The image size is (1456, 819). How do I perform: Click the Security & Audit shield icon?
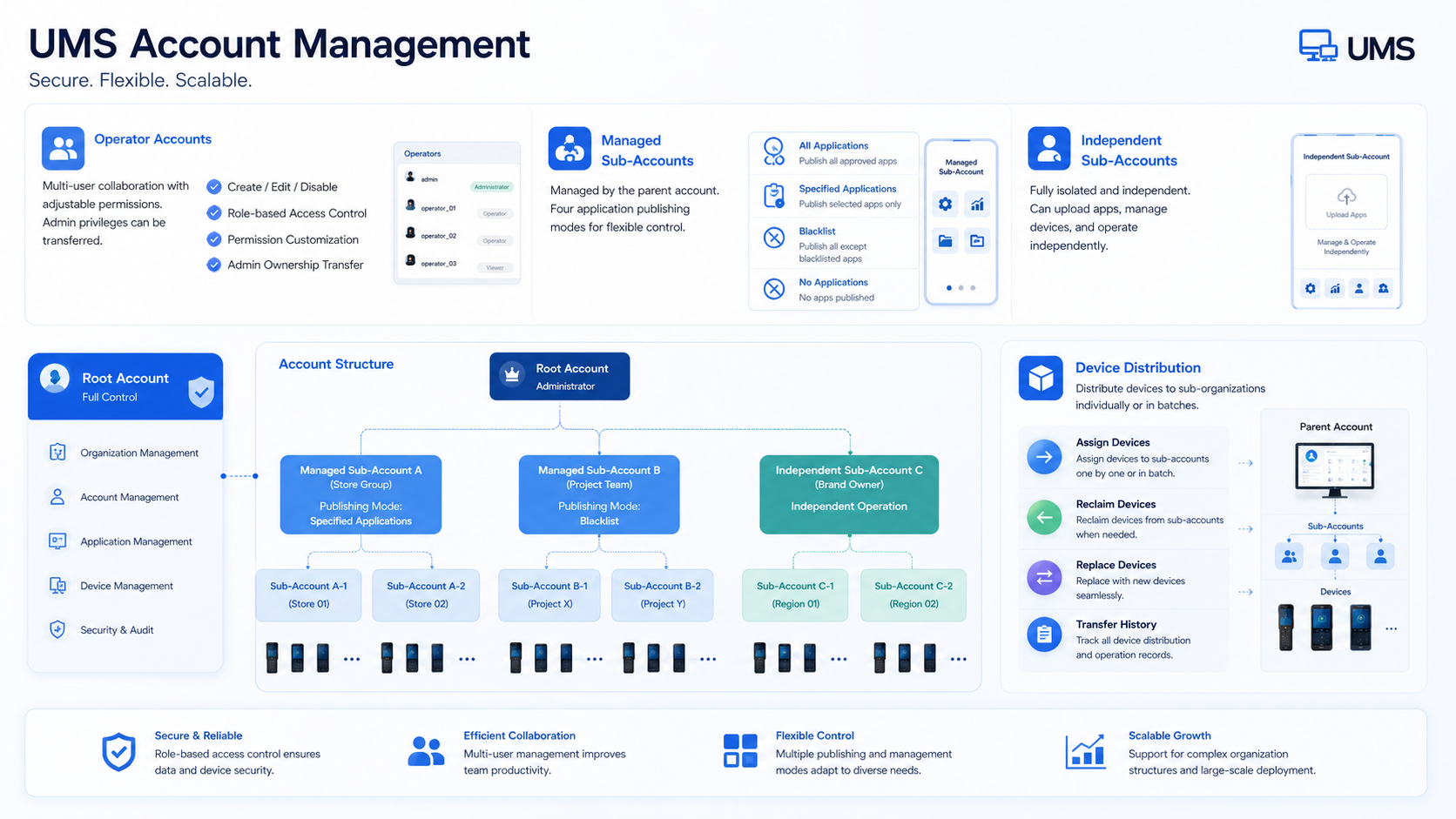coord(57,629)
